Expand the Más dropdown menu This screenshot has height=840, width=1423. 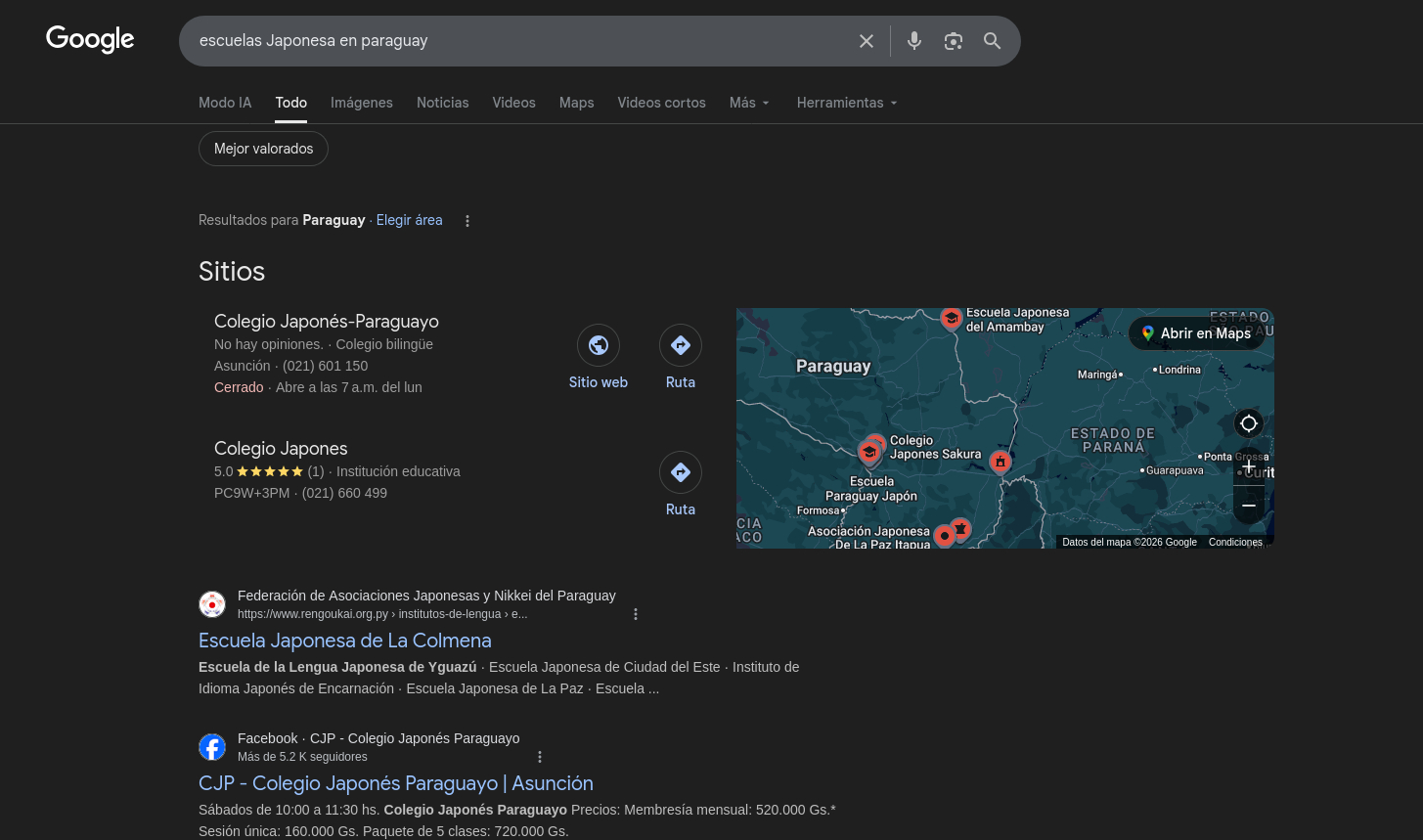click(749, 103)
